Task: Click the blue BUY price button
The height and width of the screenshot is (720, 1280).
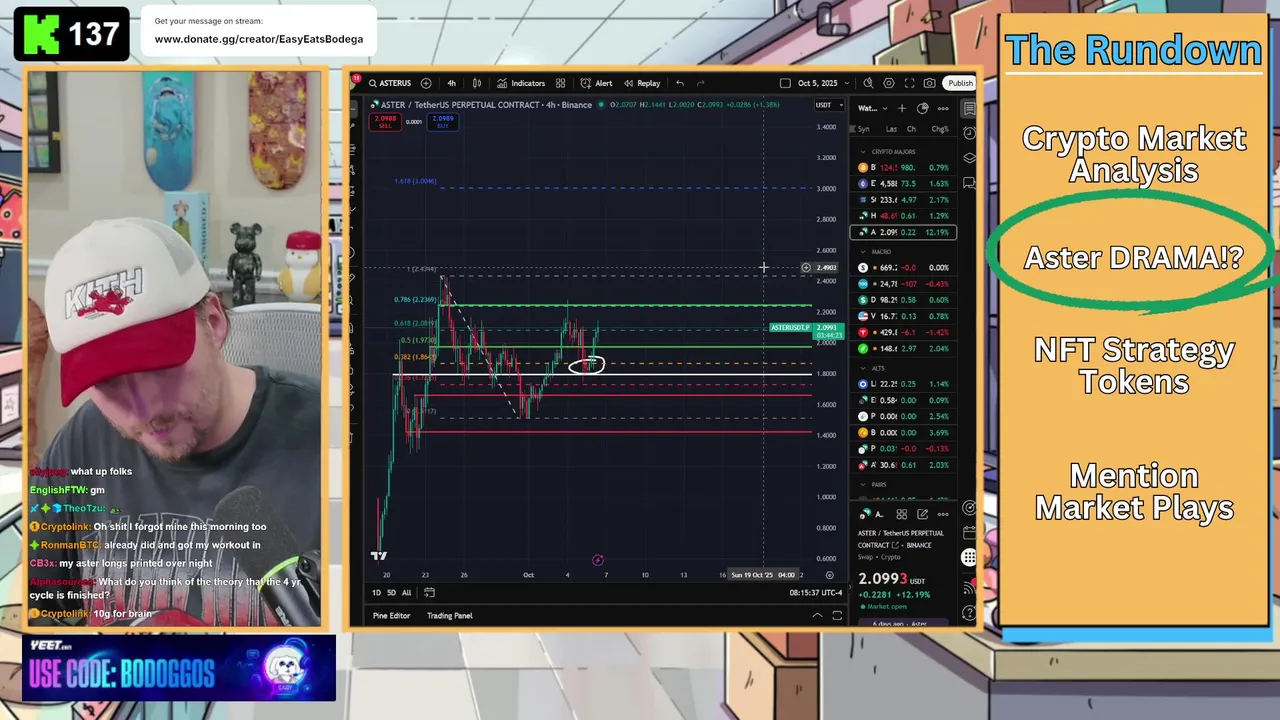Action: pyautogui.click(x=443, y=122)
